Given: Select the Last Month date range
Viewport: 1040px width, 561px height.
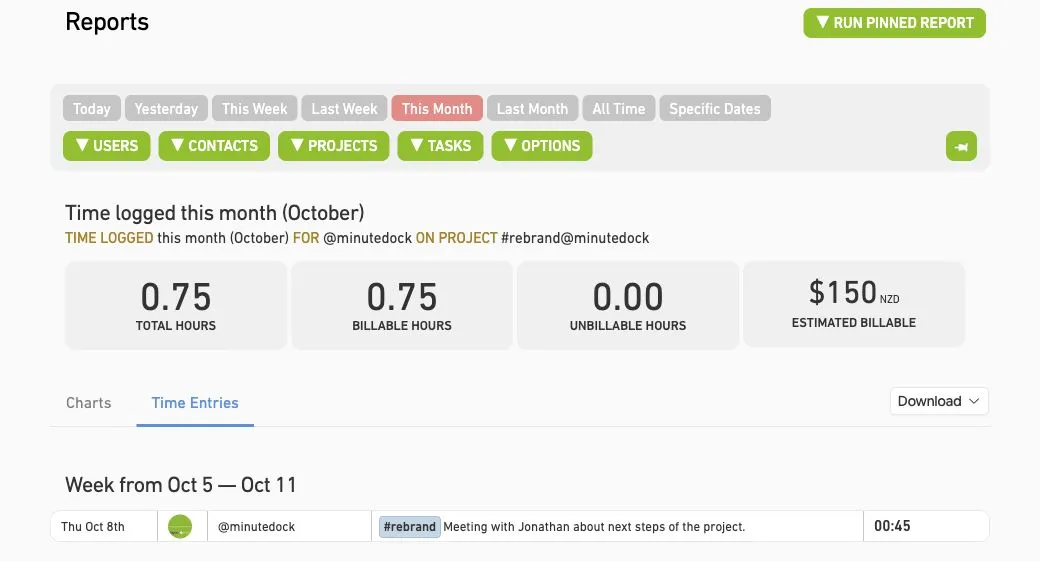Looking at the screenshot, I should (x=533, y=109).
